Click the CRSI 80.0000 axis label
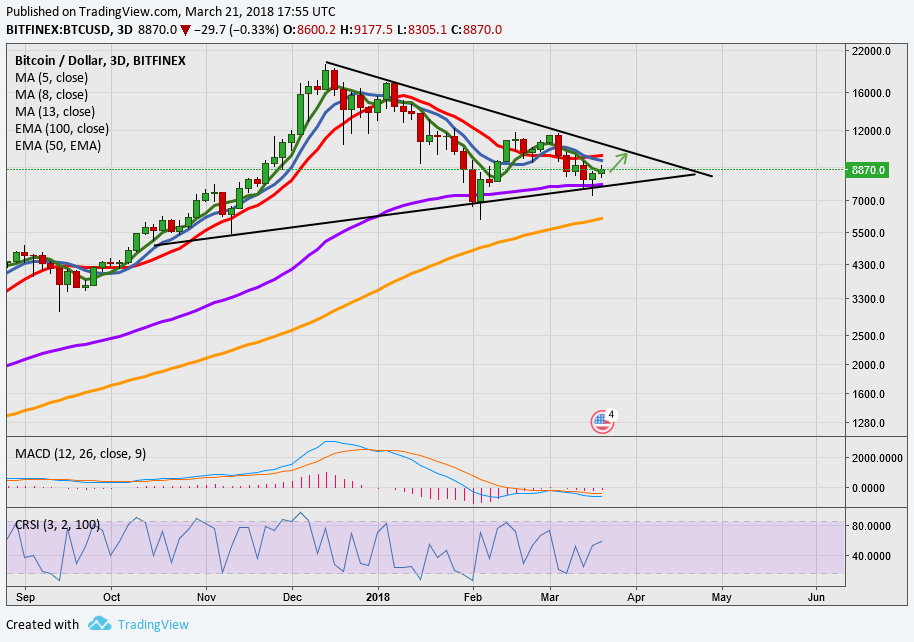Screen dimensions: 914x642 coord(871,526)
